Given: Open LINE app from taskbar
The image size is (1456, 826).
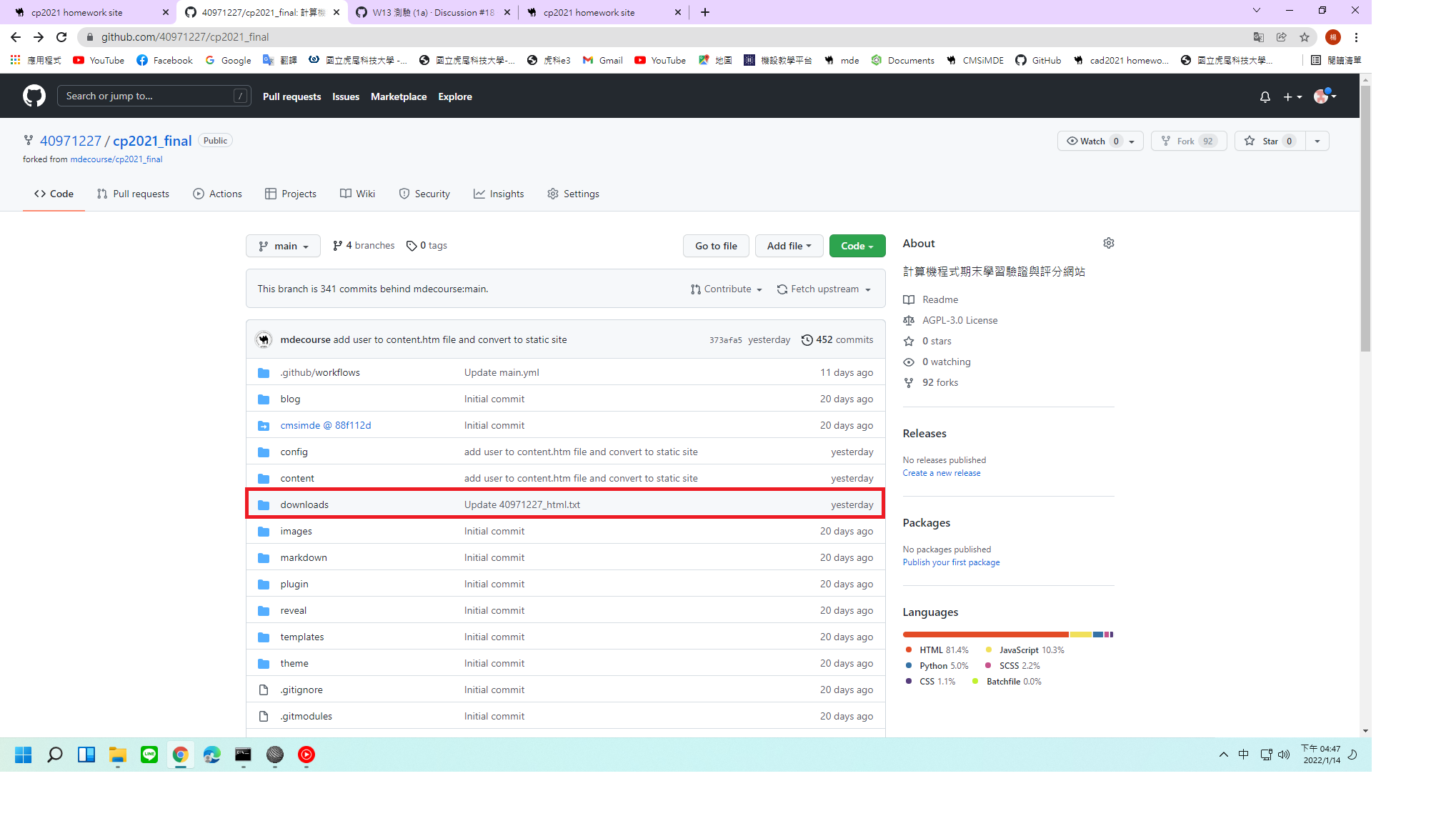Looking at the screenshot, I should point(149,755).
